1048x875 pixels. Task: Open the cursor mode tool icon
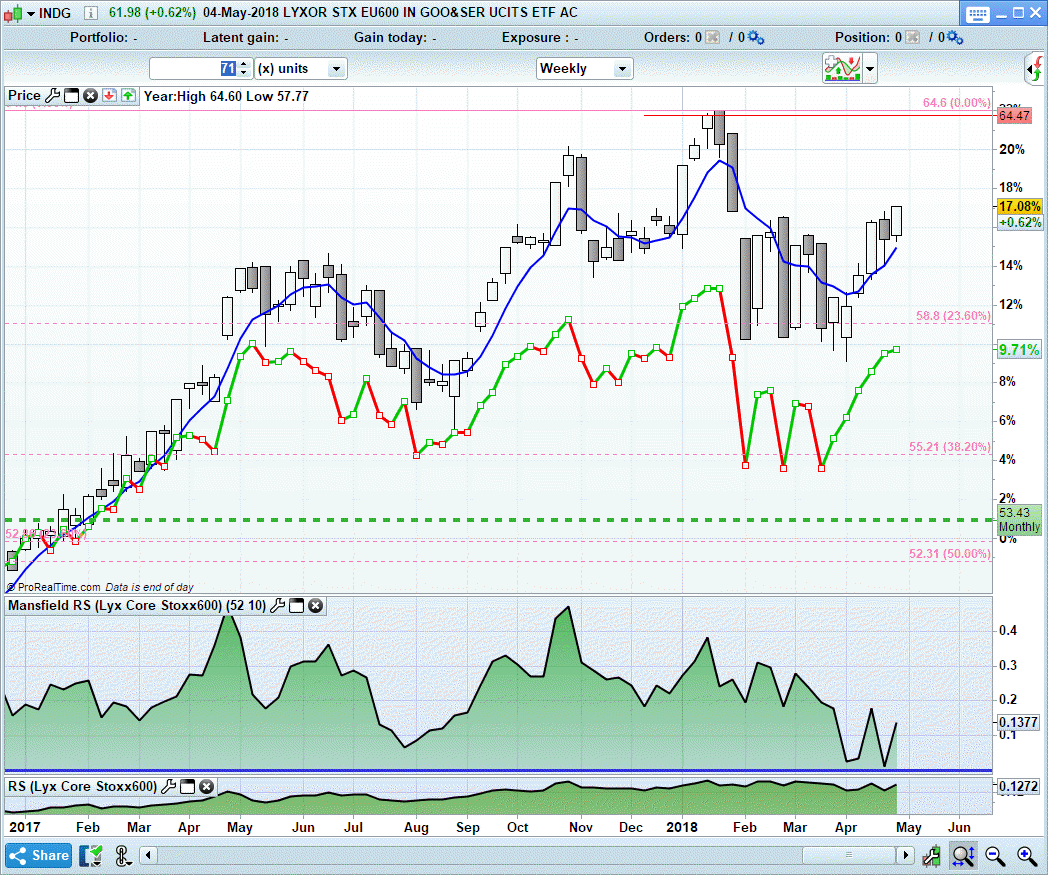point(122,856)
